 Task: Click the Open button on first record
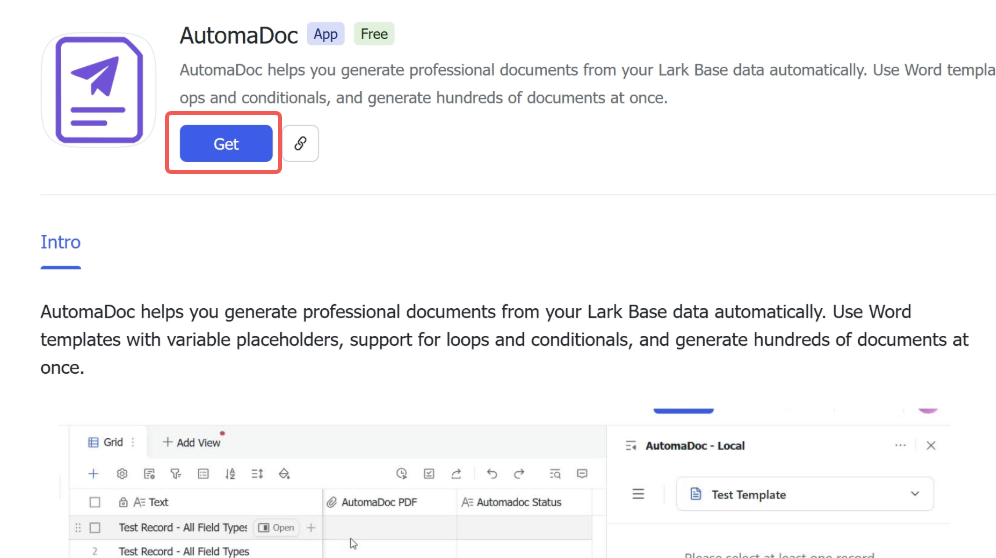tap(276, 527)
